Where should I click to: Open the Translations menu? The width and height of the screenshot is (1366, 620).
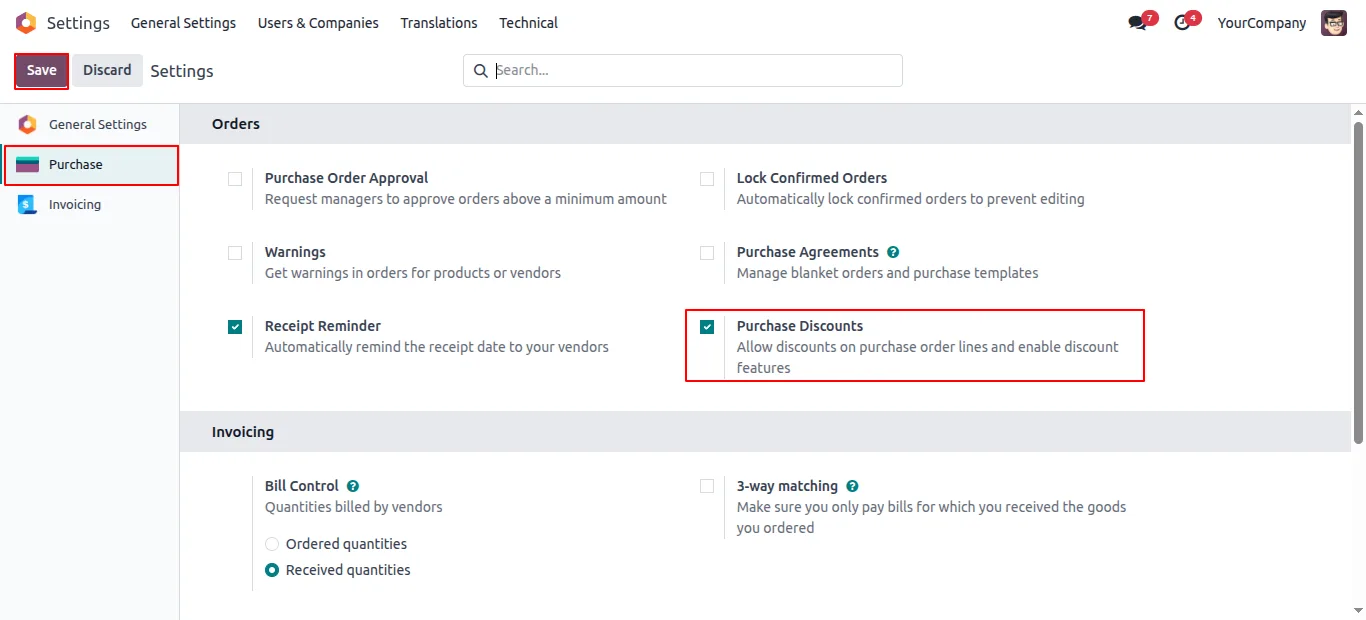(x=439, y=23)
